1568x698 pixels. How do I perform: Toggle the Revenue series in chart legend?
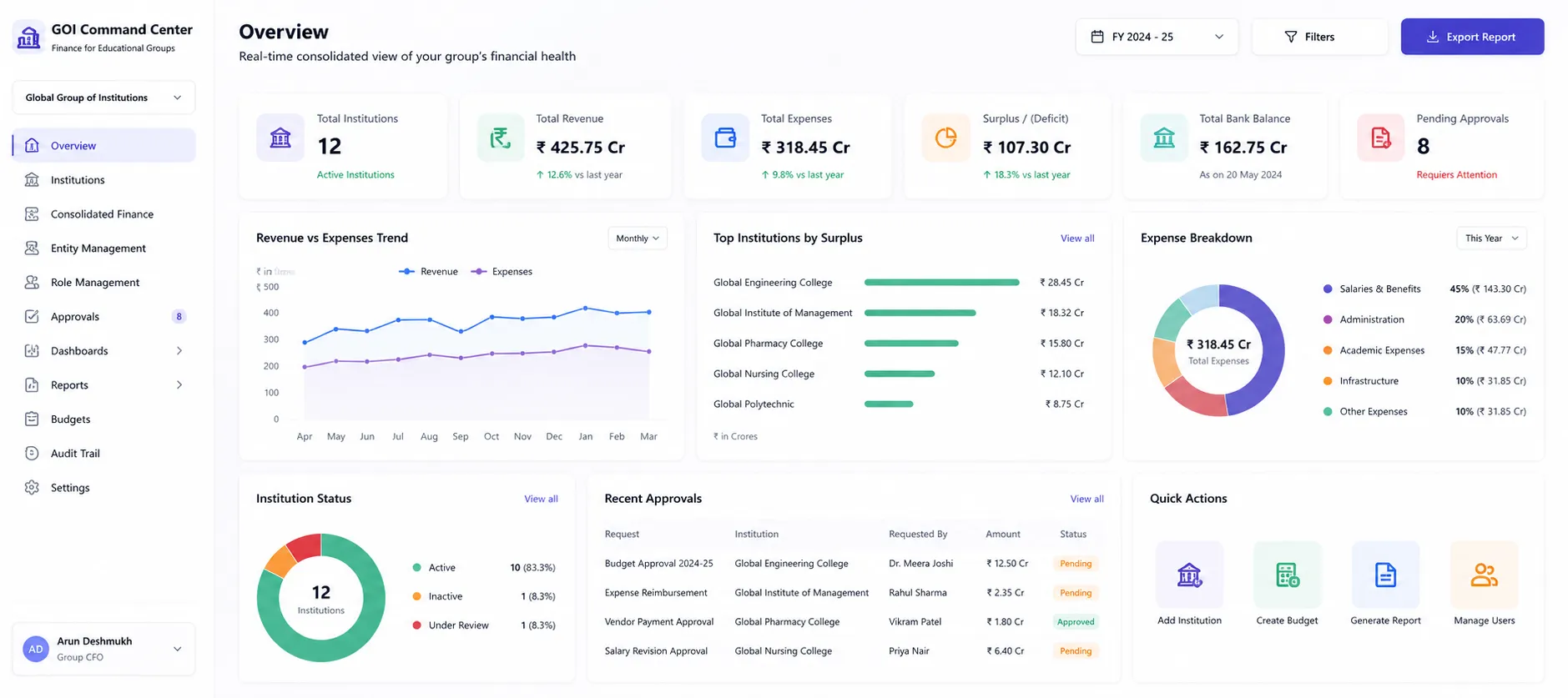[428, 272]
